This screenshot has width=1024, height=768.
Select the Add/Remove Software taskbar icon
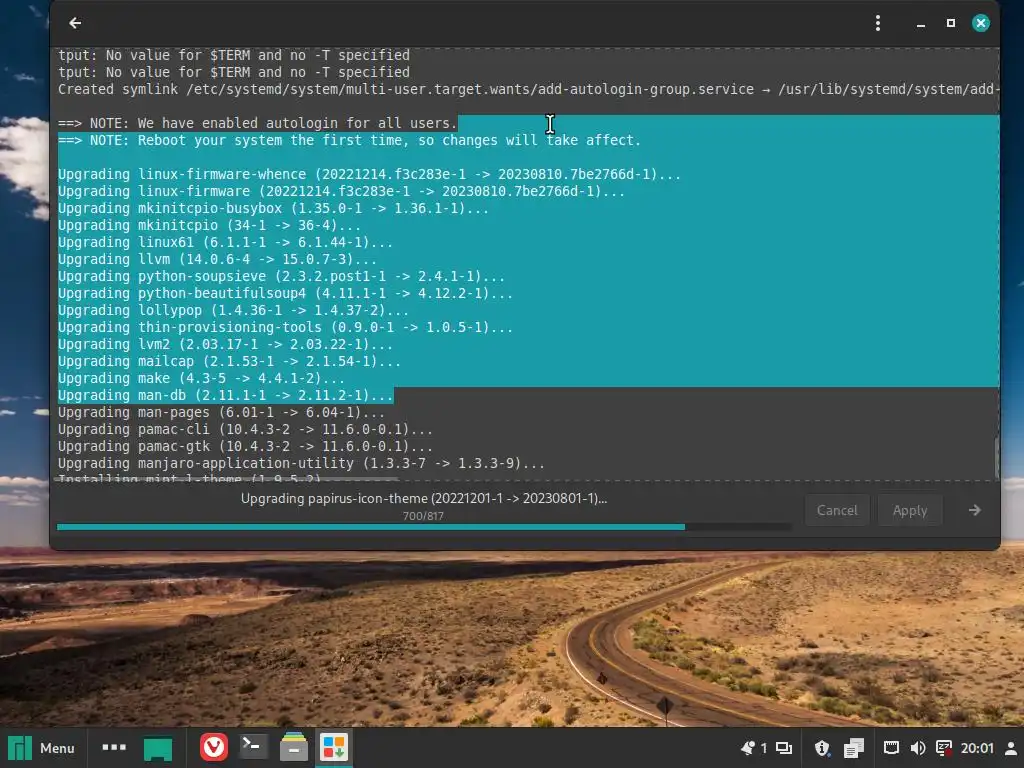click(x=334, y=747)
